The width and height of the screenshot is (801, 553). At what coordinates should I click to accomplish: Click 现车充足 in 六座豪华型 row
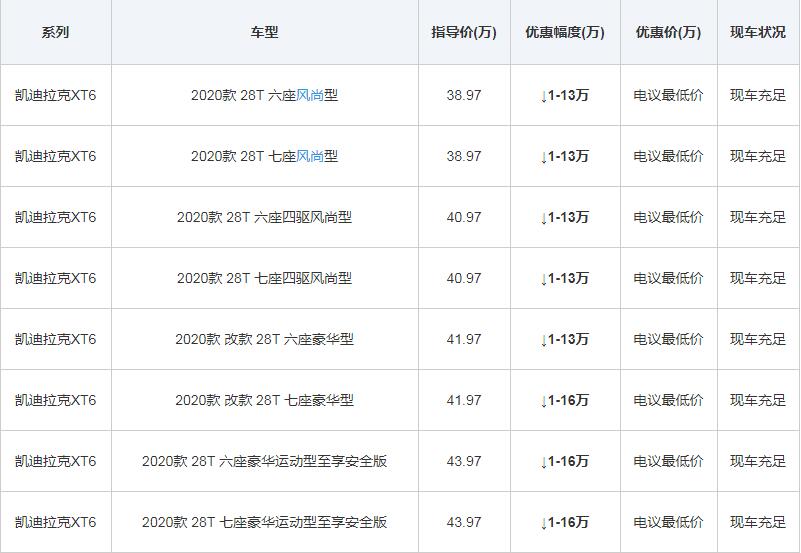[758, 339]
